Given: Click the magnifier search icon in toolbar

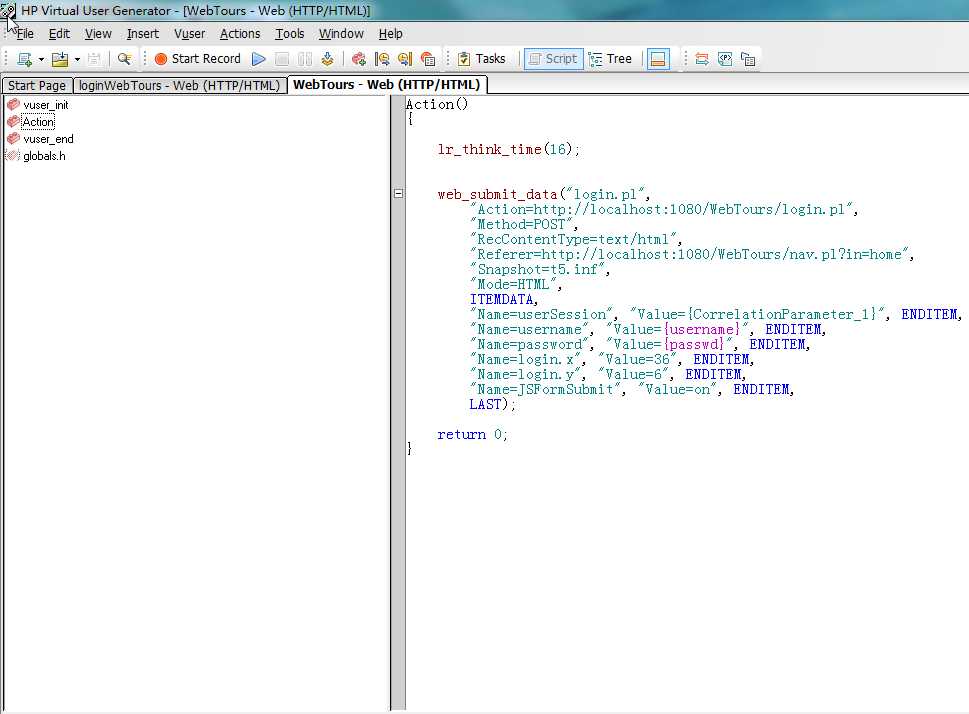Looking at the screenshot, I should pyautogui.click(x=124, y=59).
